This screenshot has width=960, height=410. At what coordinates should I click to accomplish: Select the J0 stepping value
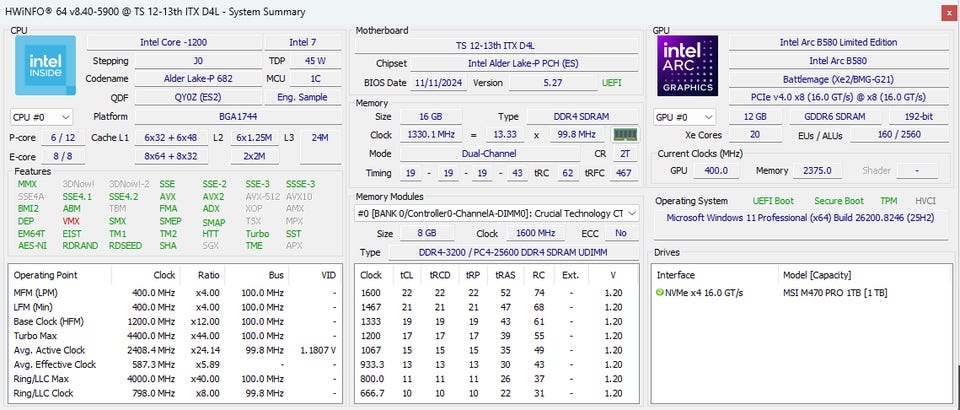coord(198,61)
